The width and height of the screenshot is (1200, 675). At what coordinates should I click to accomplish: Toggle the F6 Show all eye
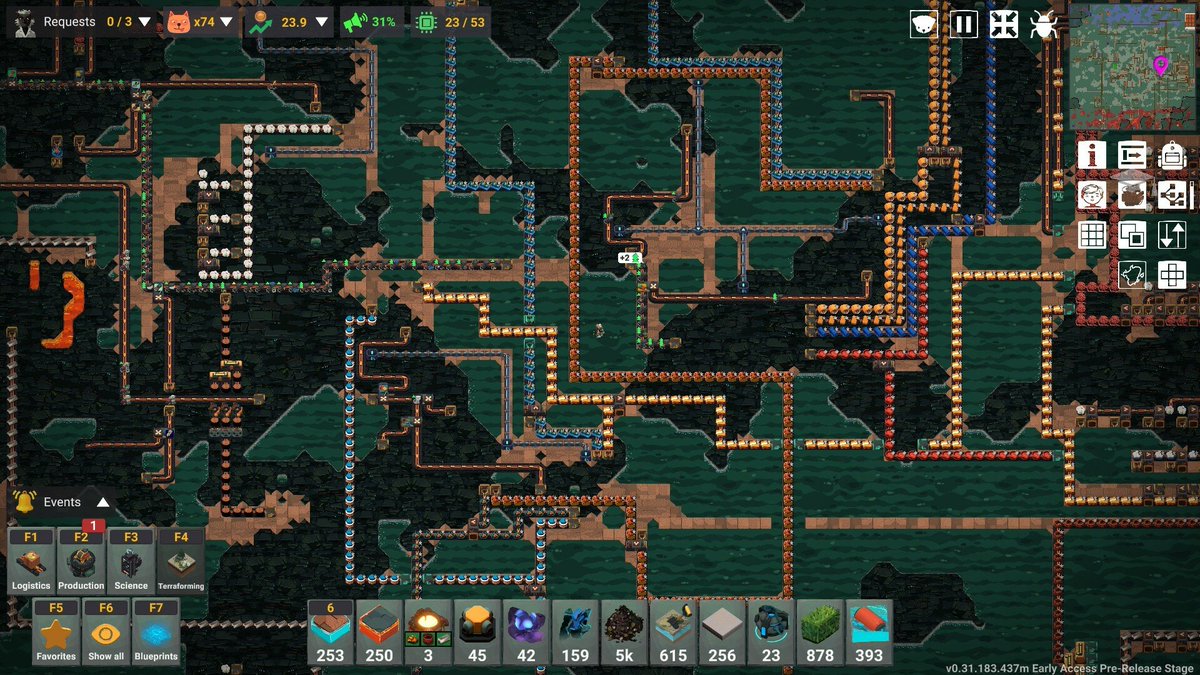(106, 632)
